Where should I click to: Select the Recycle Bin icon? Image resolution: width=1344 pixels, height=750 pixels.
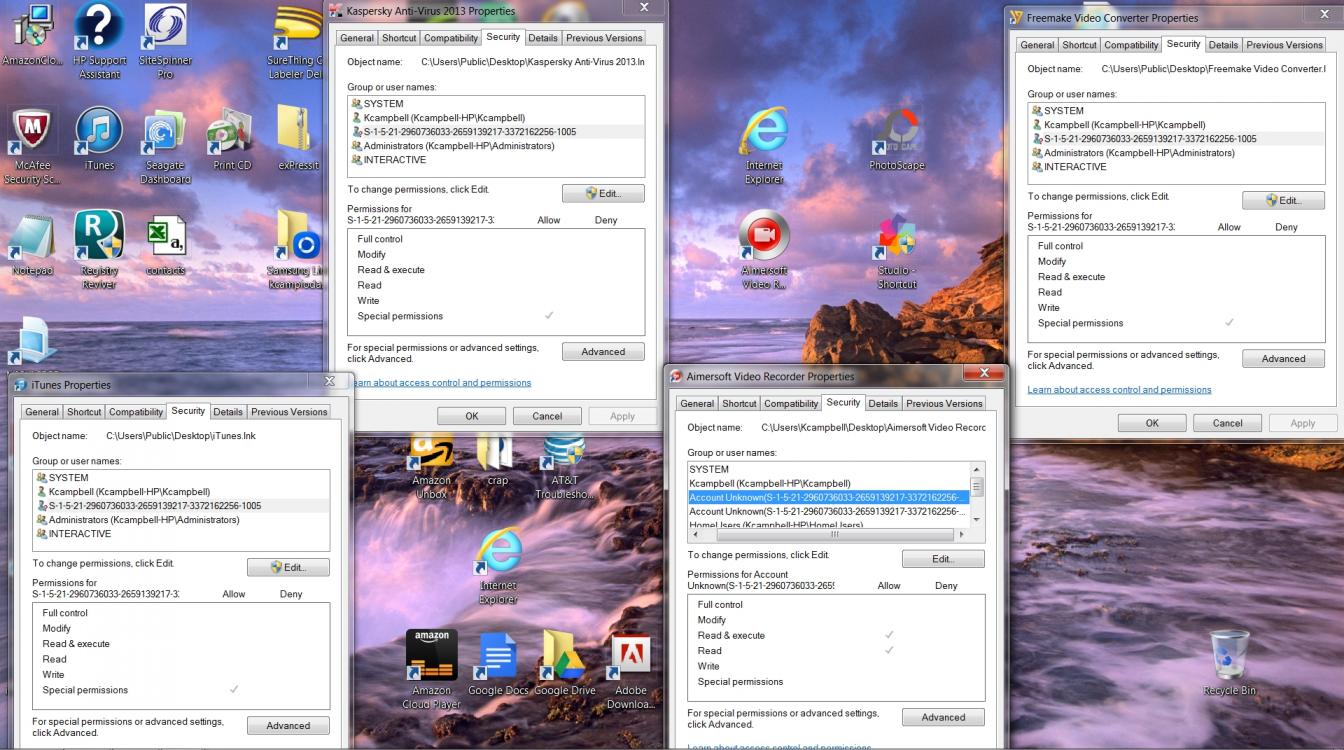click(1229, 663)
